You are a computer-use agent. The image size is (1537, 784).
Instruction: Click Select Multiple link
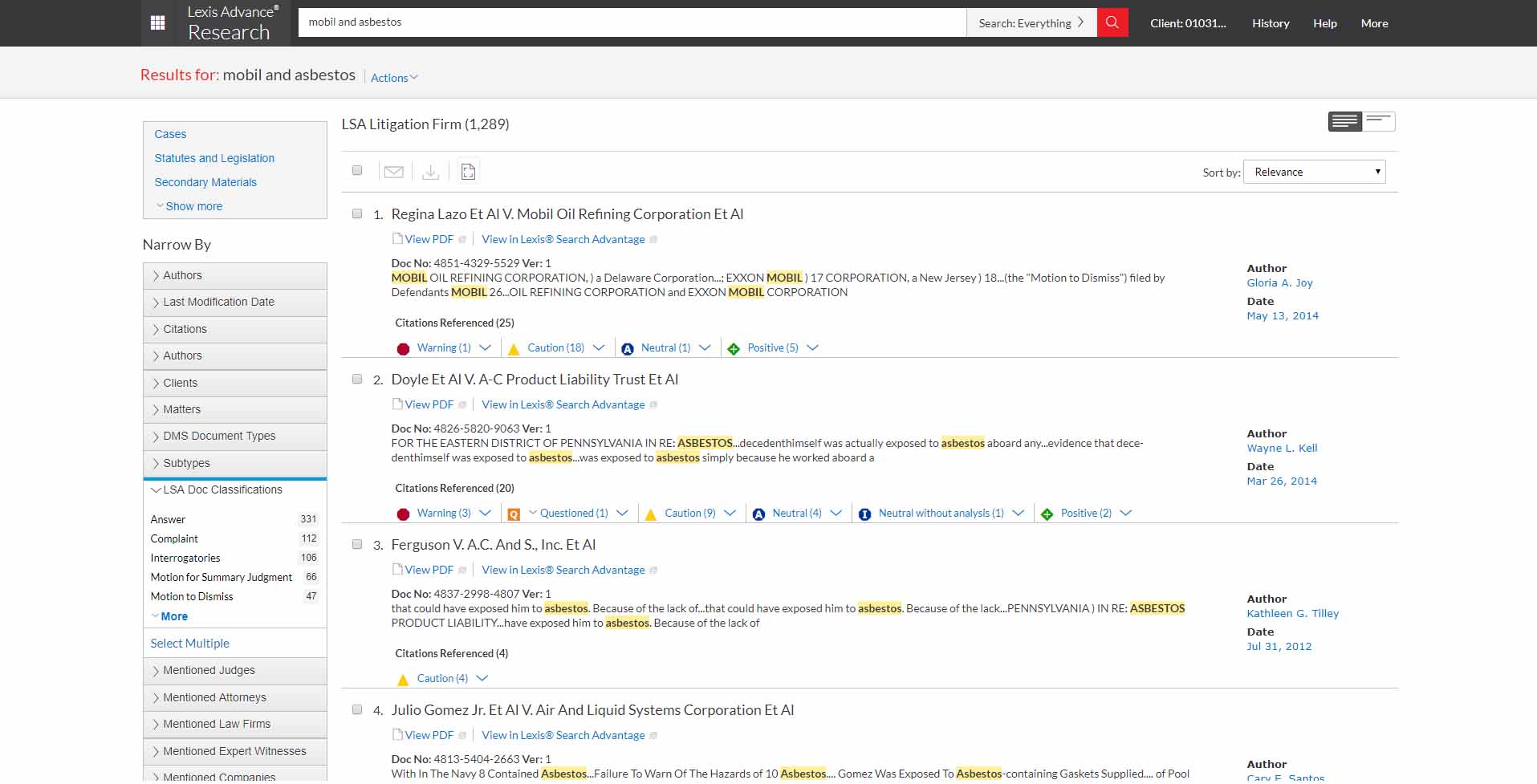[190, 644]
